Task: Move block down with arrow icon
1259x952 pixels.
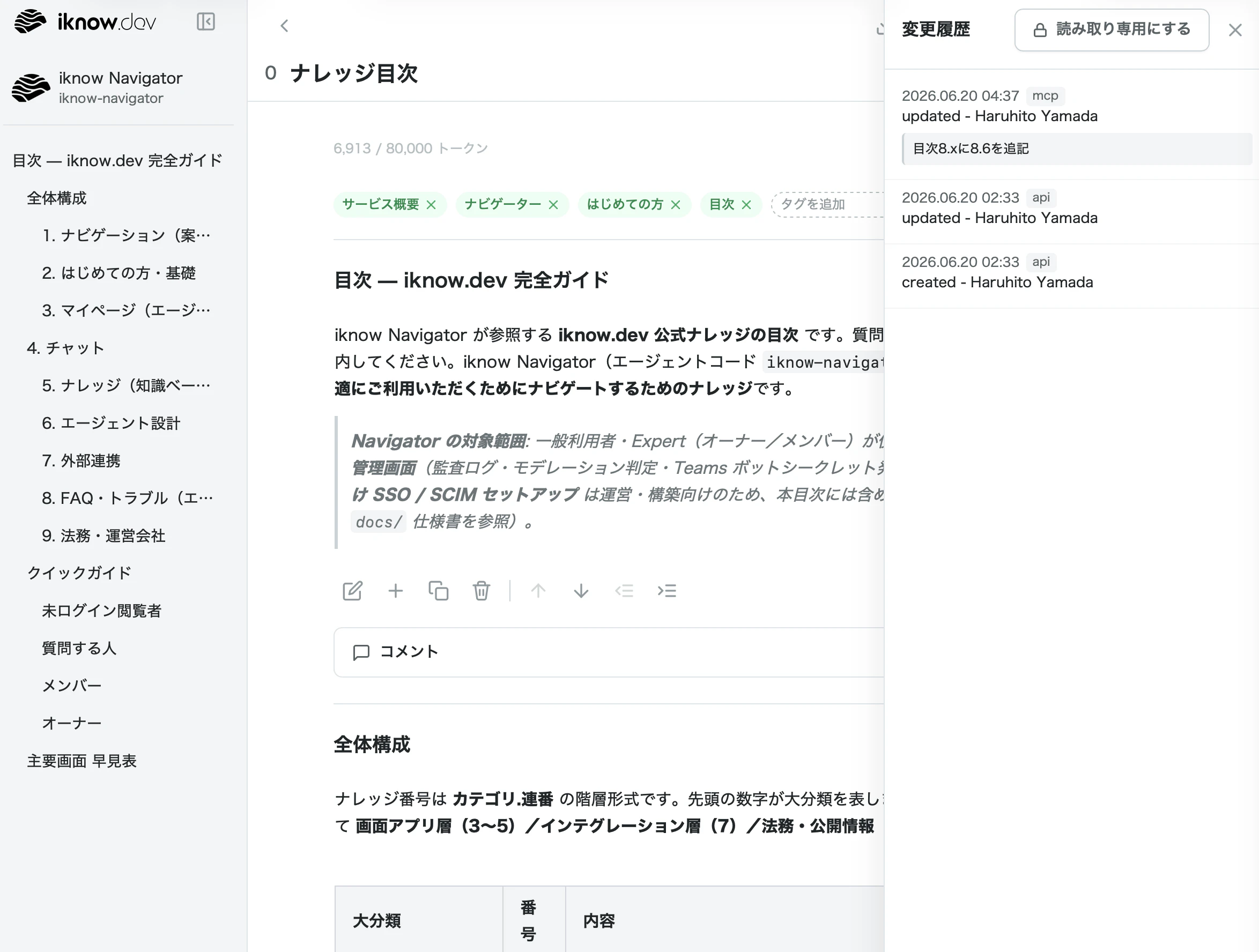Action: point(581,591)
